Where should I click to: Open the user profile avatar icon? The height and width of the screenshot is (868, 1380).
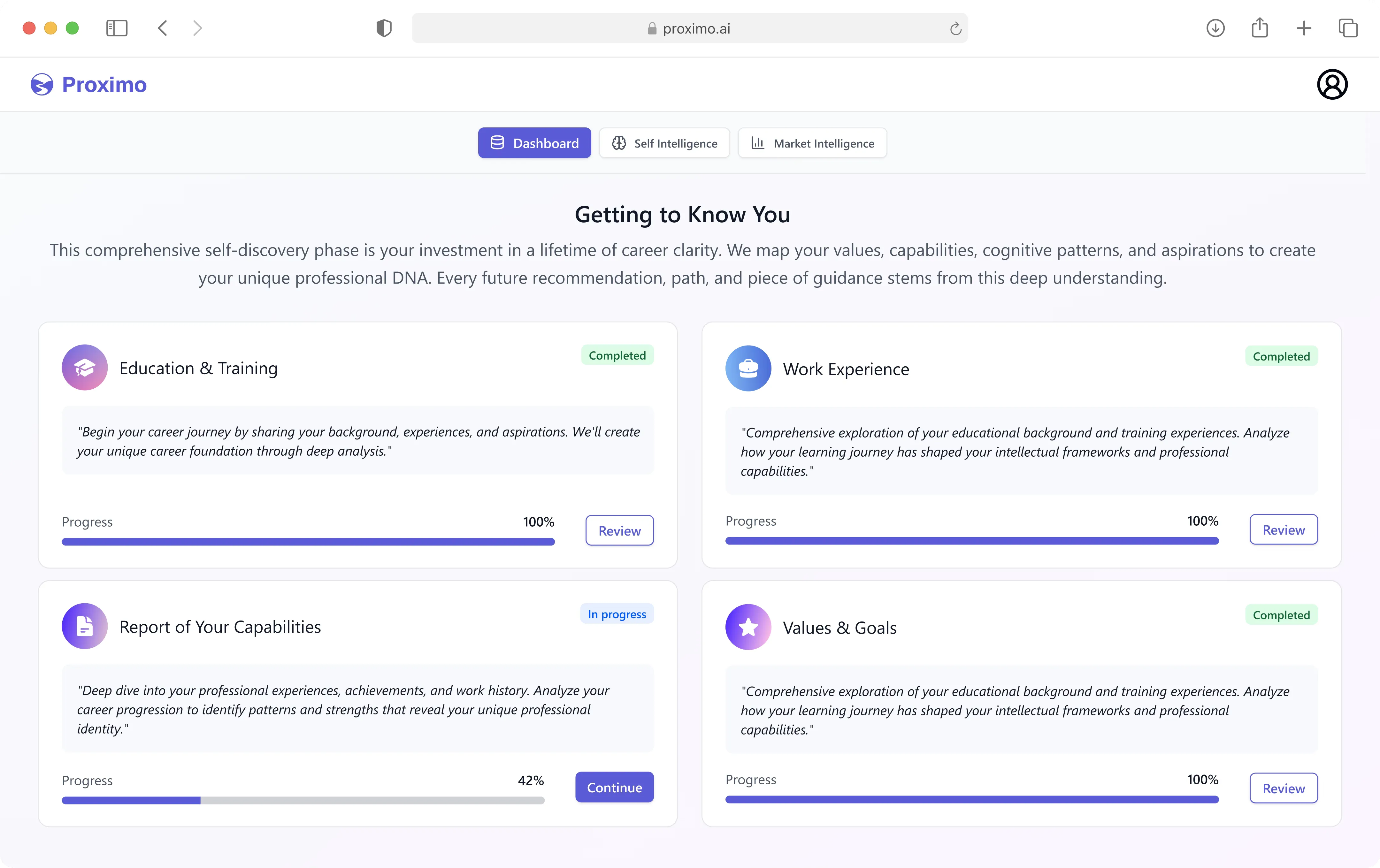pos(1332,85)
